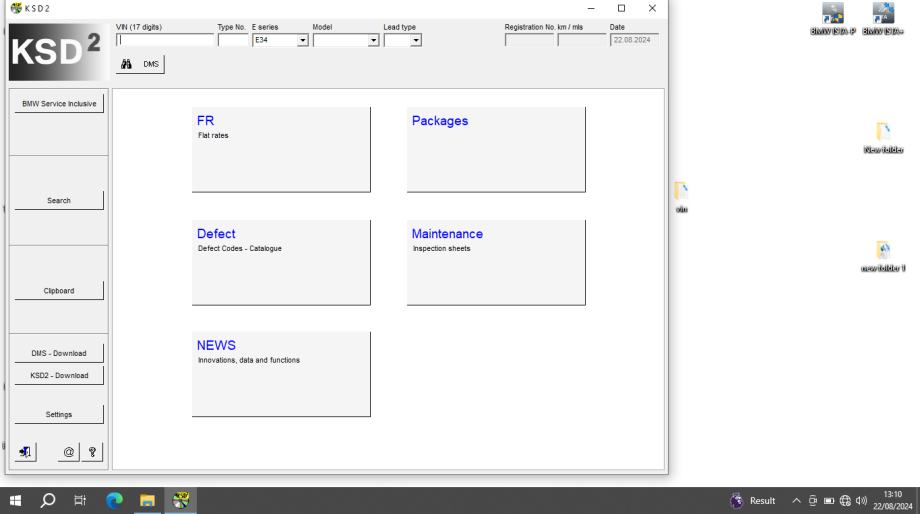Expand the Lead type dropdown
920x514 pixels.
tap(415, 40)
